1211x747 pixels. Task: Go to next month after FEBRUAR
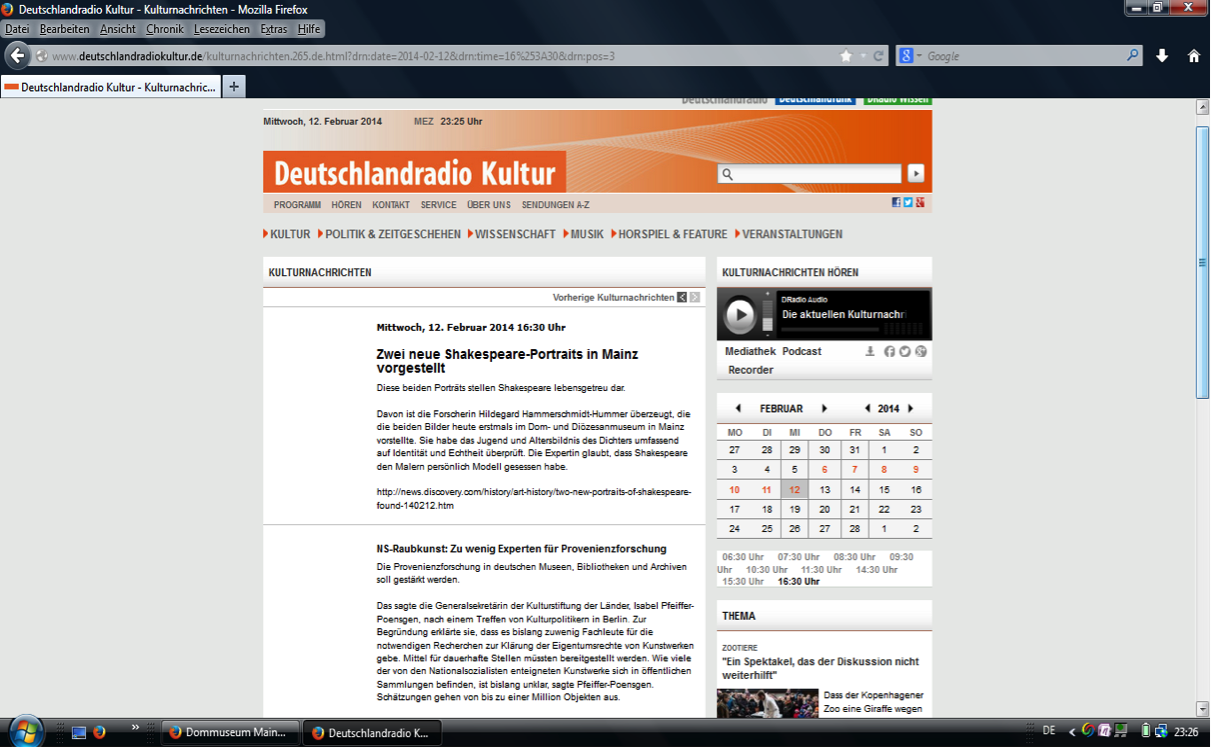[x=825, y=408]
